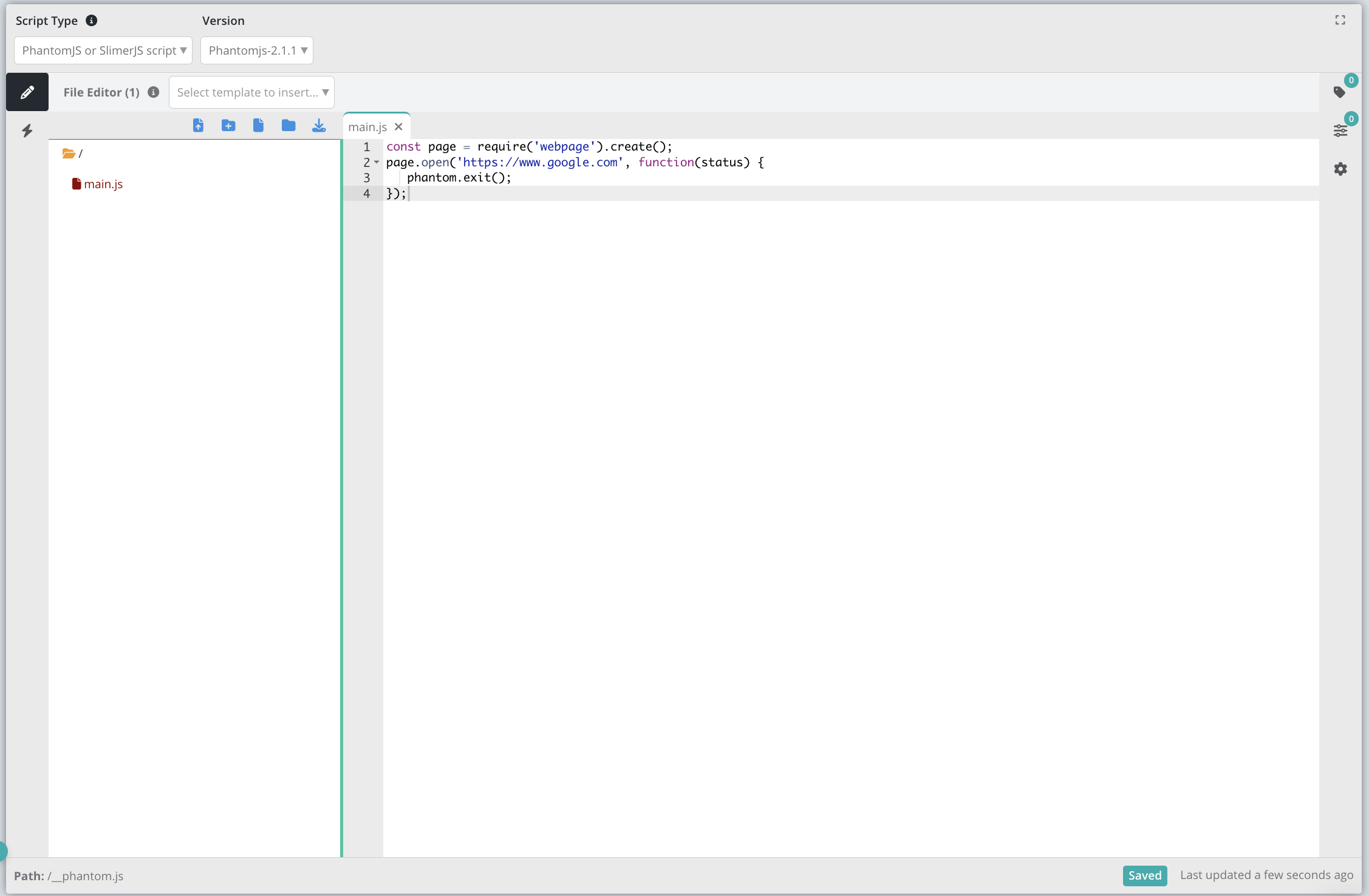Place cursor on 'https://www.google.com' string

(540, 162)
